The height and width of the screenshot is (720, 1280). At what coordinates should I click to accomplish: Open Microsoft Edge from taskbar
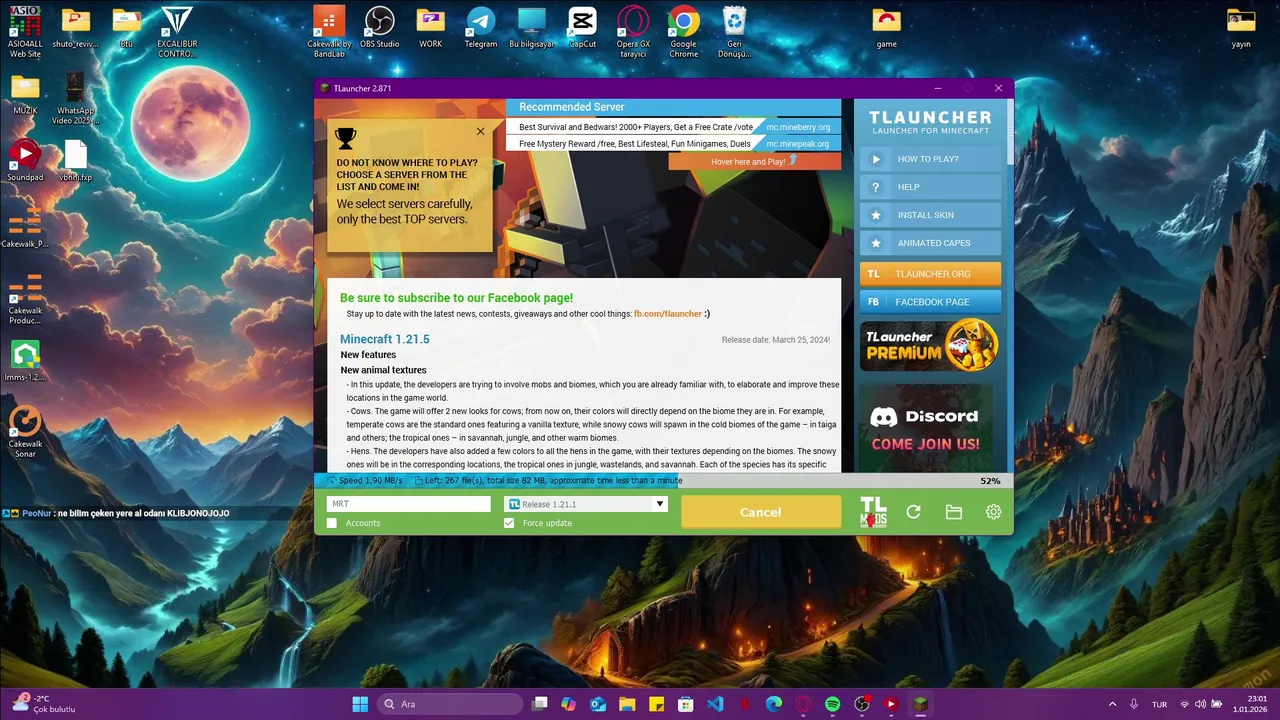[x=774, y=704]
